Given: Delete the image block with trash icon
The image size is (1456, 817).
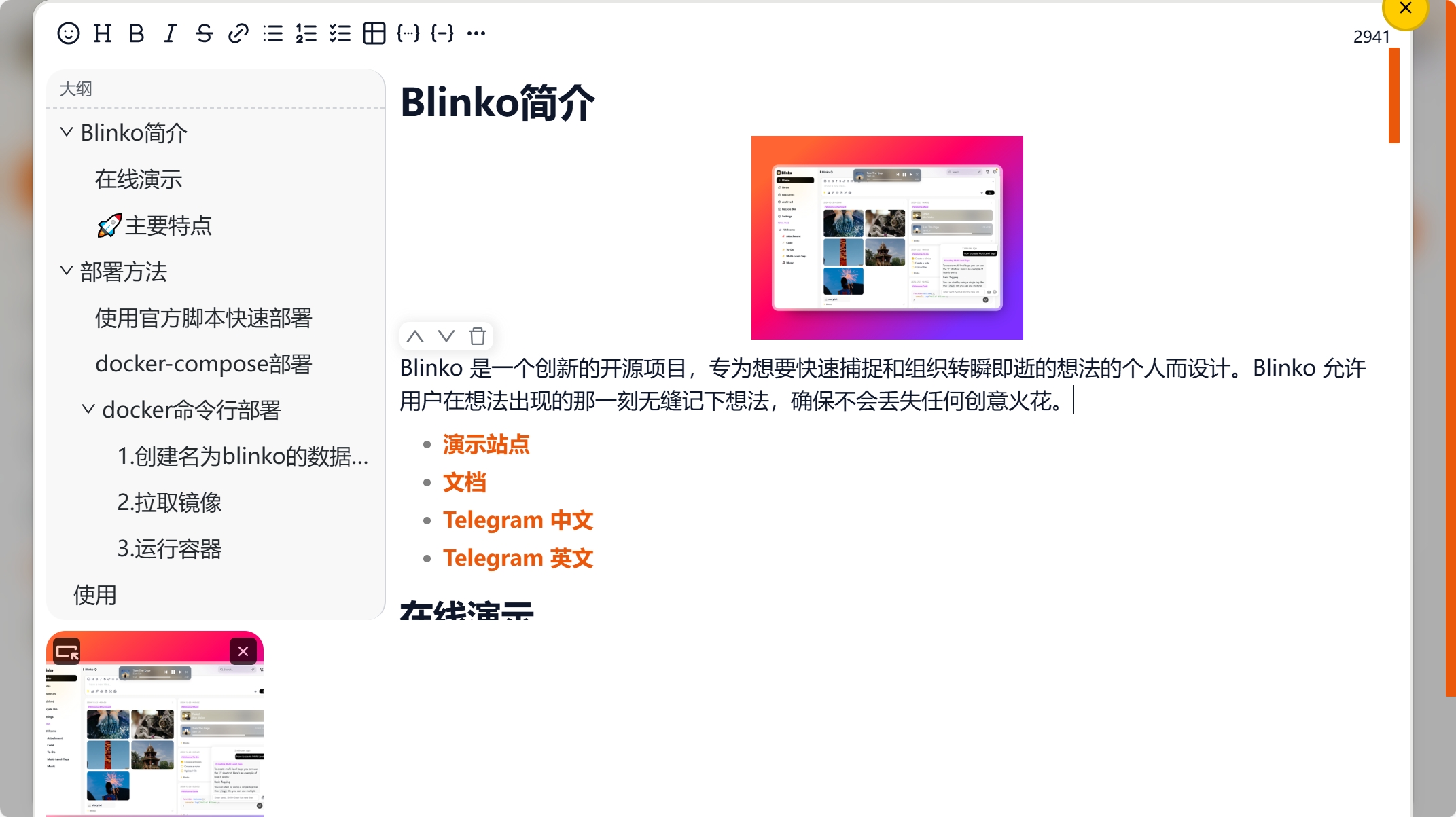Looking at the screenshot, I should point(478,336).
